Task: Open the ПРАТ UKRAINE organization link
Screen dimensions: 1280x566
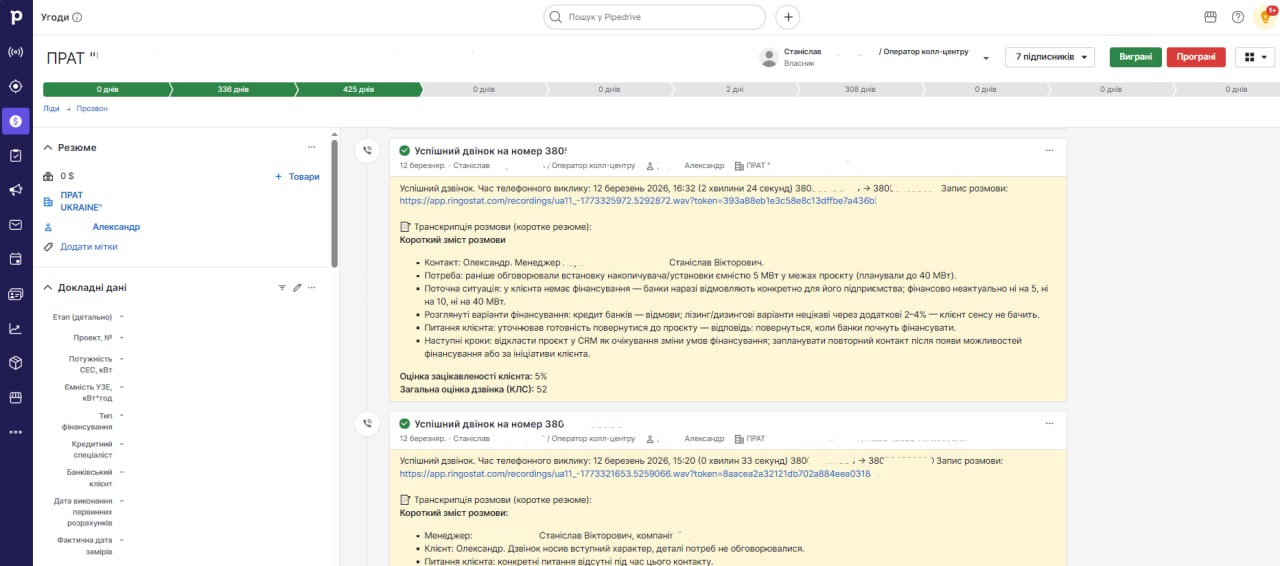Action: 81,201
